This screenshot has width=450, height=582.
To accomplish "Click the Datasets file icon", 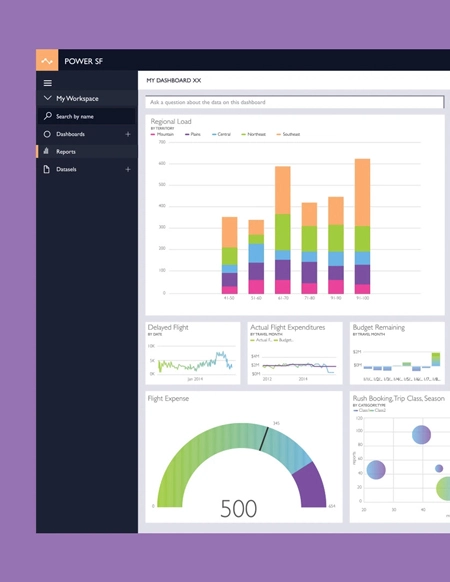I will (x=46, y=169).
